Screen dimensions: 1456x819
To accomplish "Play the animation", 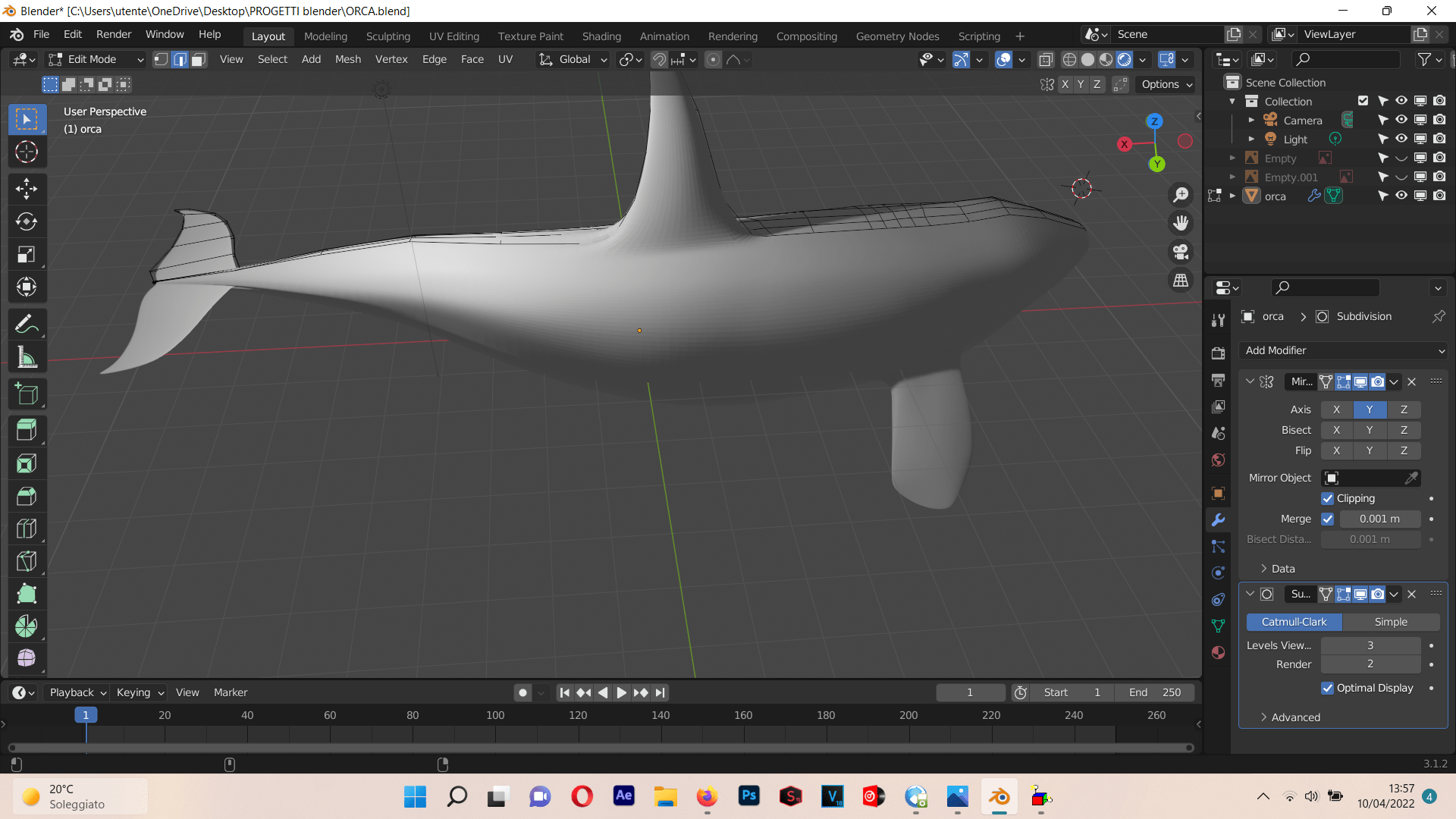I will pos(621,692).
